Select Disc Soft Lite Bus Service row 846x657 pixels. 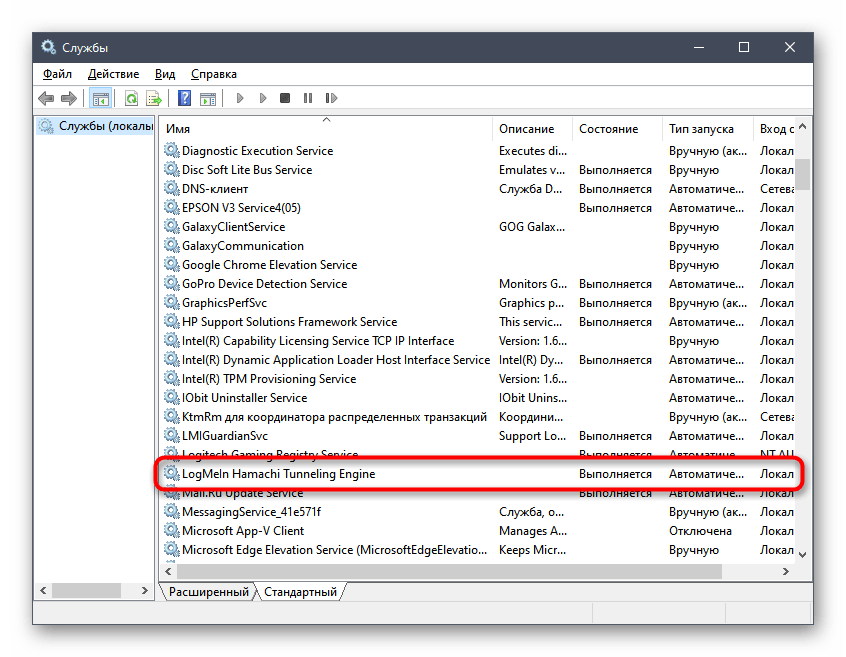(x=478, y=169)
